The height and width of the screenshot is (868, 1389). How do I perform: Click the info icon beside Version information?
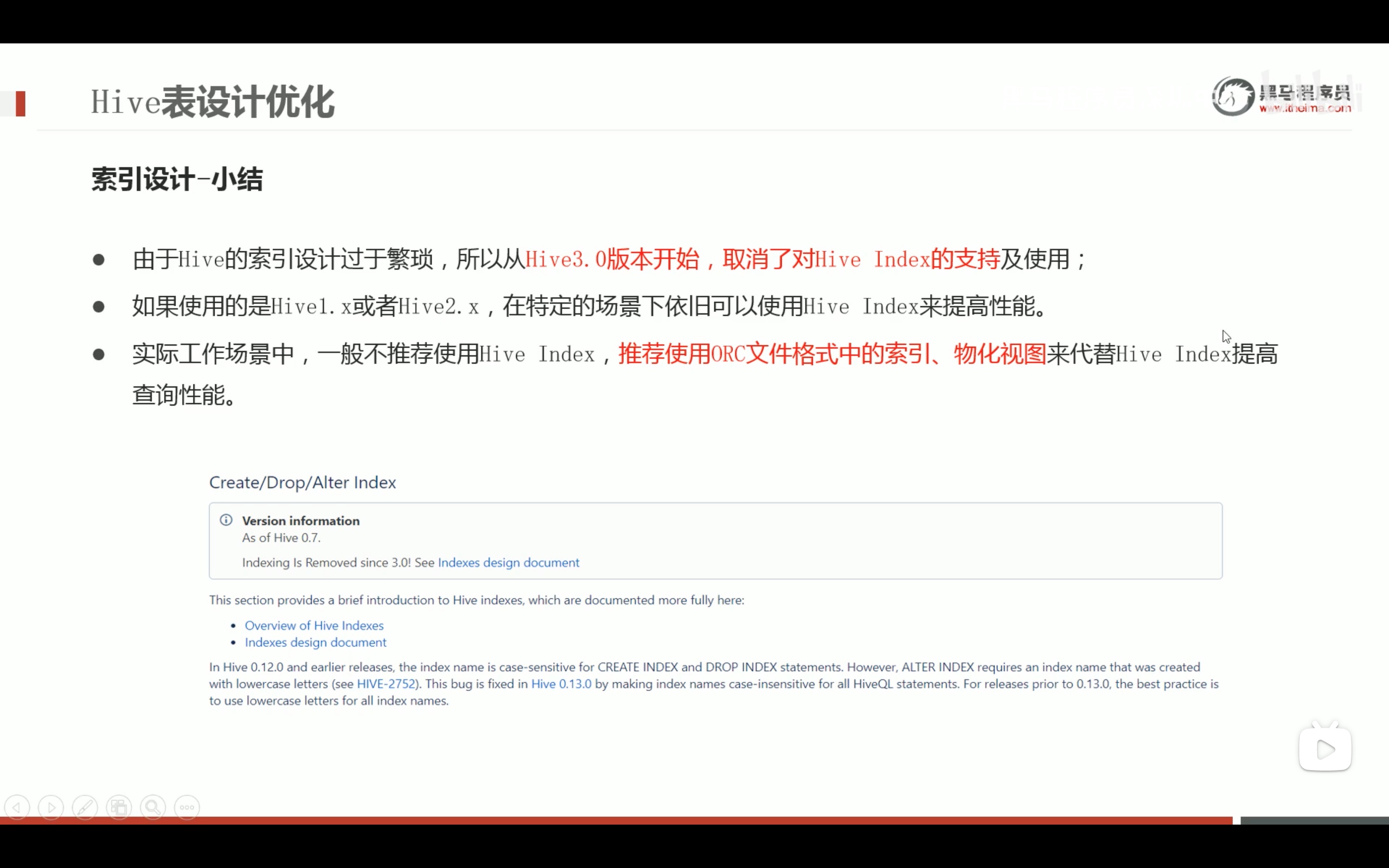[x=226, y=520]
